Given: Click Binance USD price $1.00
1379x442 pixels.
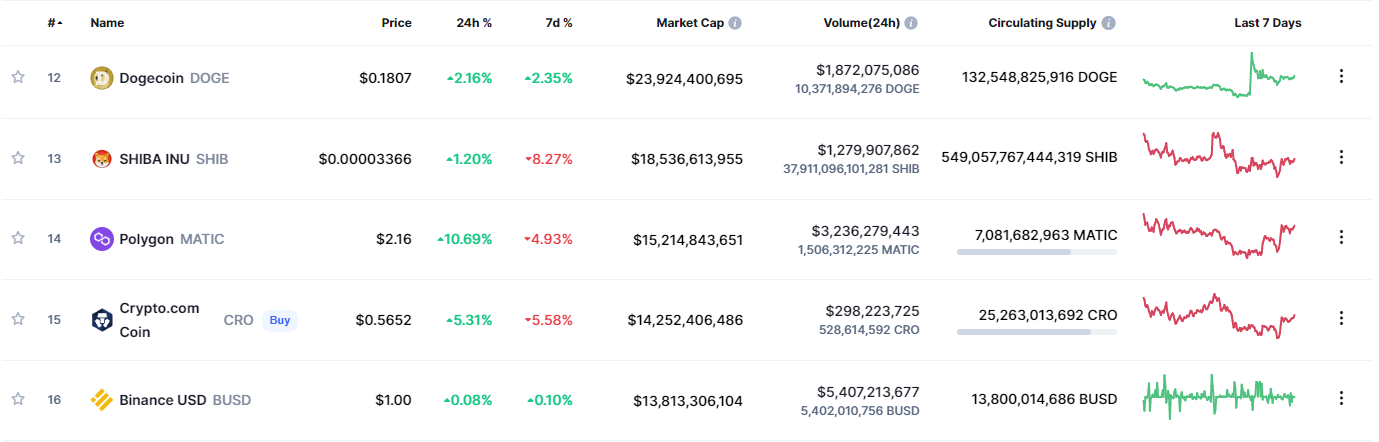Looking at the screenshot, I should pyautogui.click(x=393, y=400).
